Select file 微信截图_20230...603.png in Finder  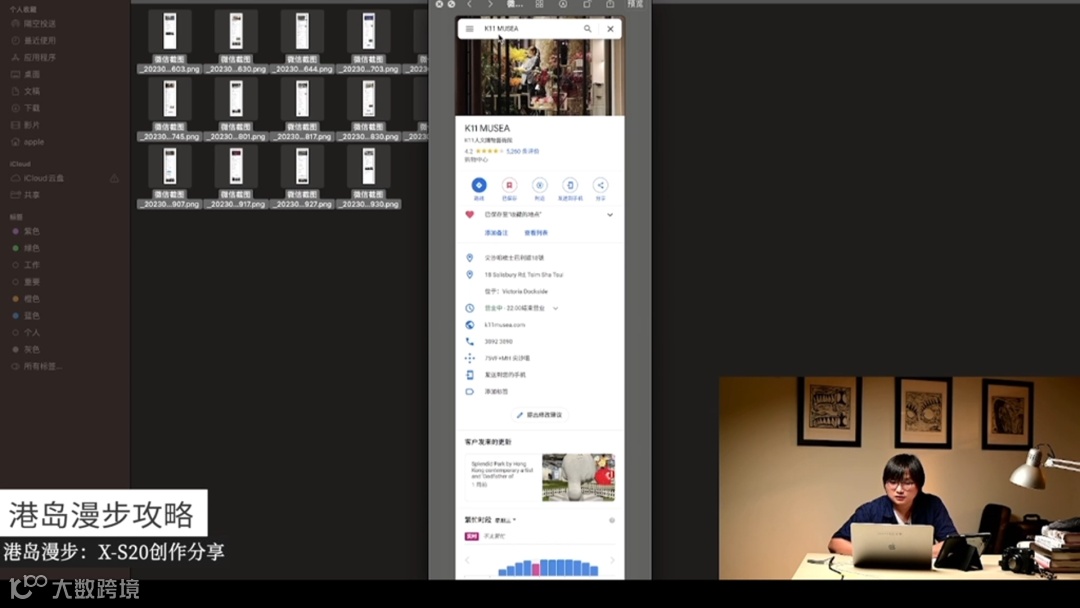(x=169, y=43)
